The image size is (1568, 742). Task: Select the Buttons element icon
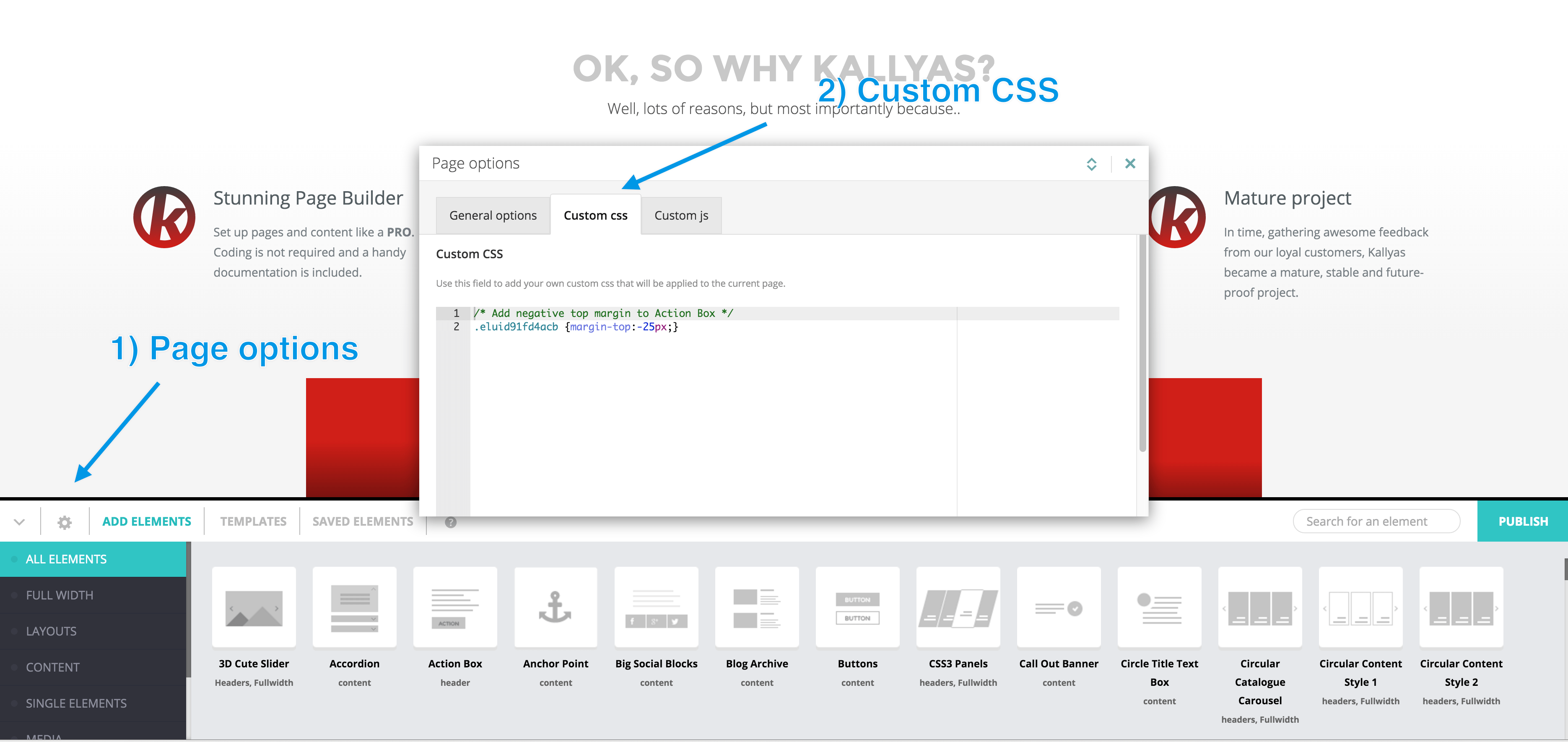857,607
